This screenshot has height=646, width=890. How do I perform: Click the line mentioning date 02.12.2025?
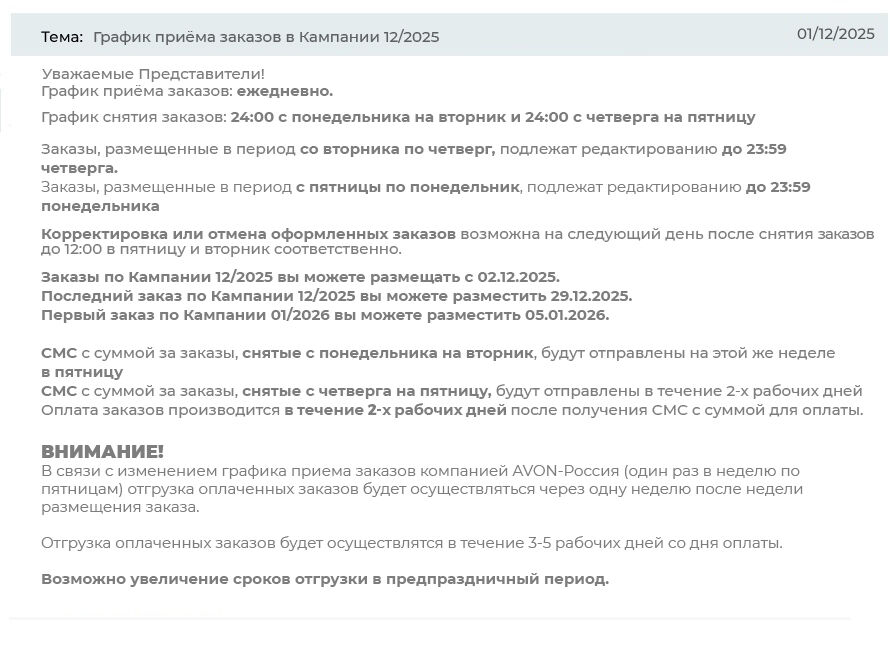point(300,277)
